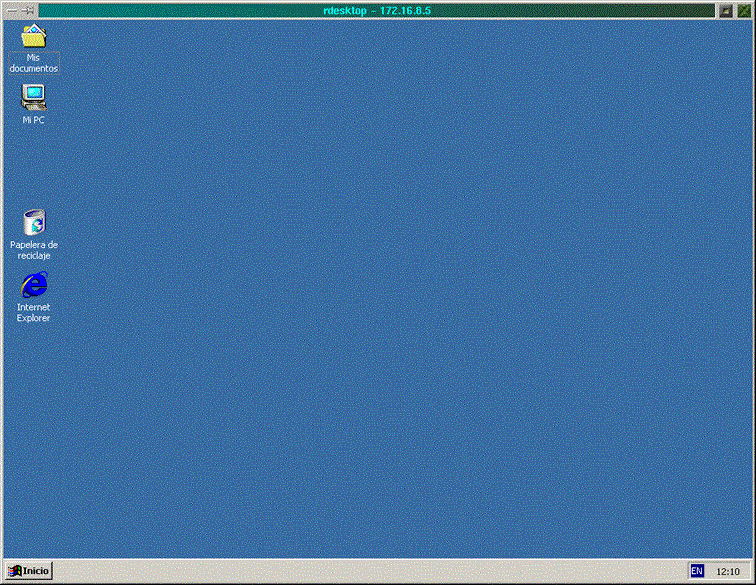Select the Internet Explorer desktop icon
756x585 pixels.
pyautogui.click(x=34, y=285)
